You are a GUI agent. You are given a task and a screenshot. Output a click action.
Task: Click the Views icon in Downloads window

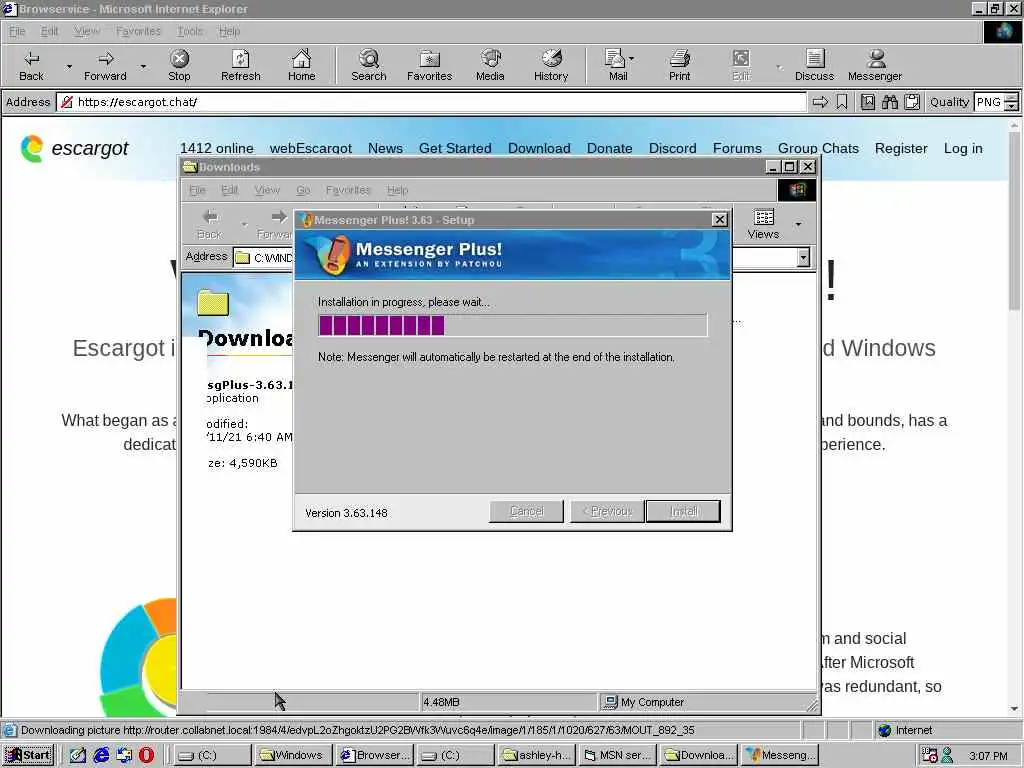pyautogui.click(x=763, y=224)
